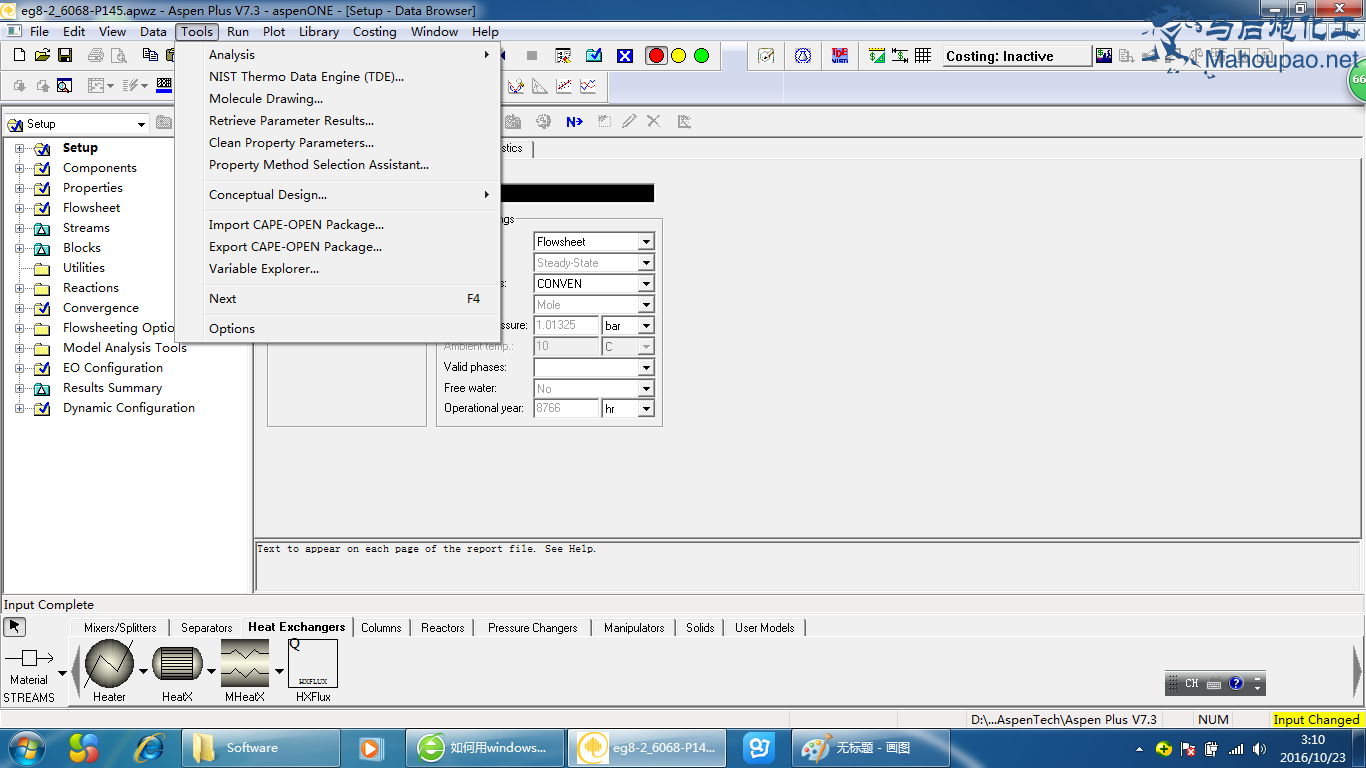Click the Costing: Inactive status field
The image size is (1366, 768).
click(x=1017, y=56)
